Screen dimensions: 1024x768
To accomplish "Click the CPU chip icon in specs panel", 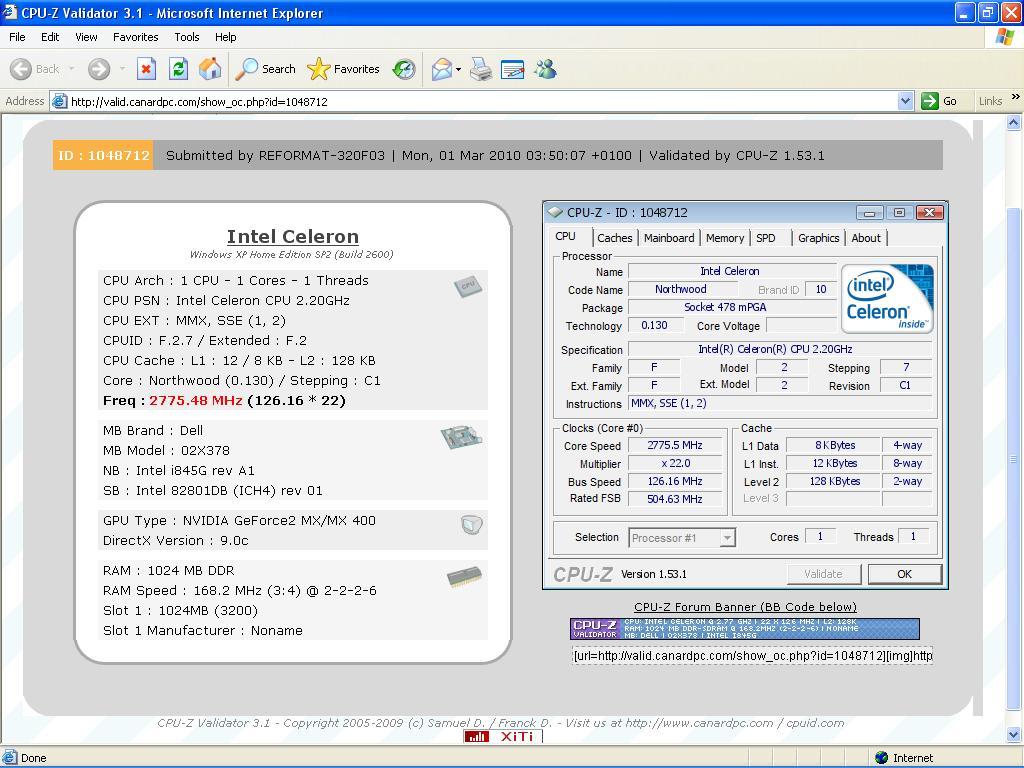I will (468, 287).
